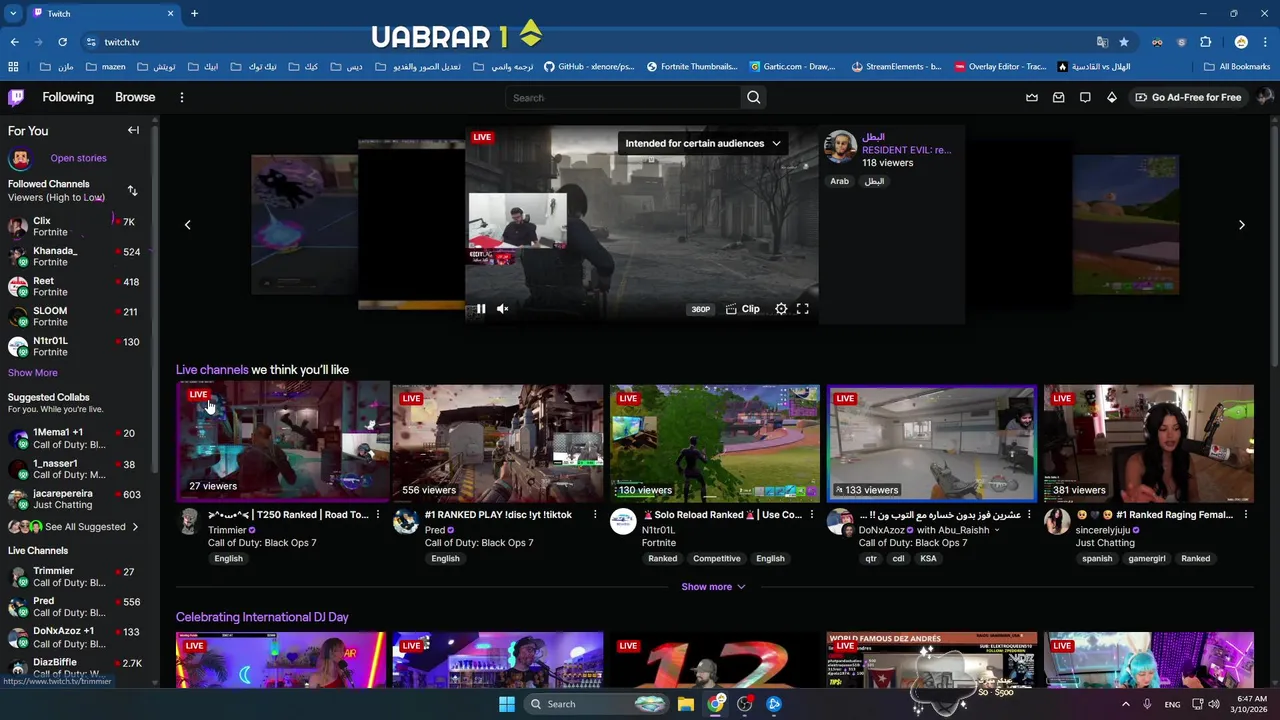Select the Competitive tag on N1tr01L

point(717,559)
